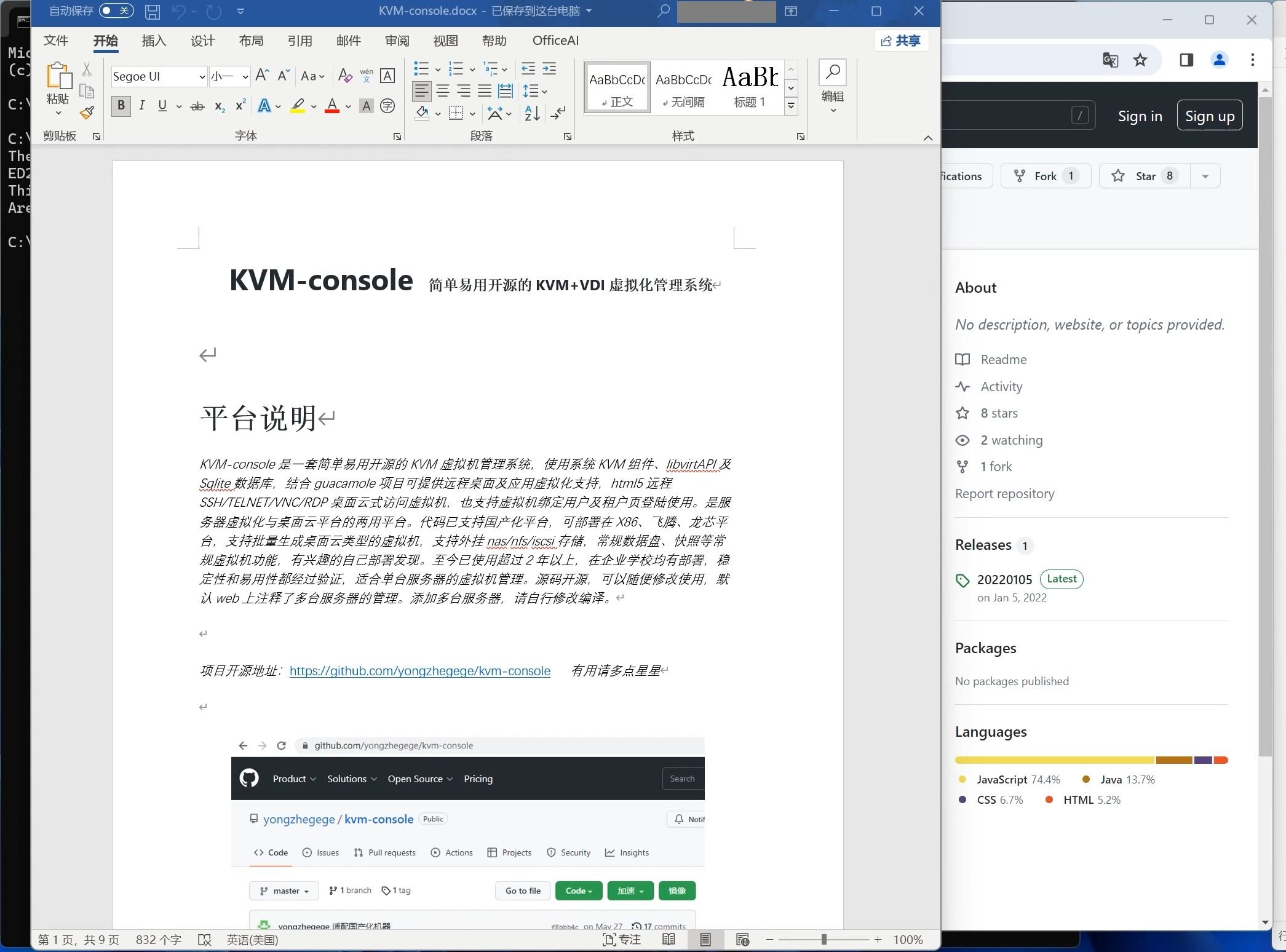The width and height of the screenshot is (1286, 952).
Task: Click the Sort A-Z icon
Action: (533, 113)
